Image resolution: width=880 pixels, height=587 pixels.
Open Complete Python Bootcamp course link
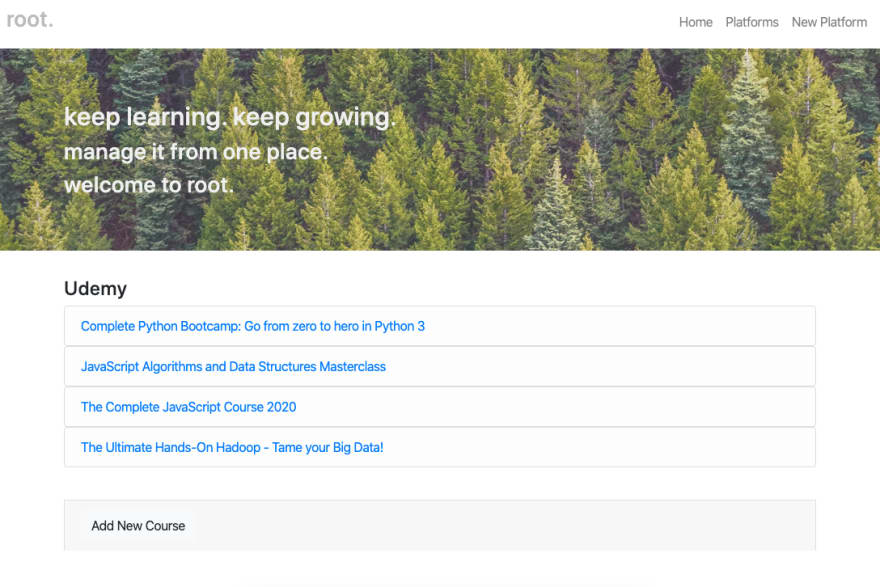pyautogui.click(x=253, y=326)
